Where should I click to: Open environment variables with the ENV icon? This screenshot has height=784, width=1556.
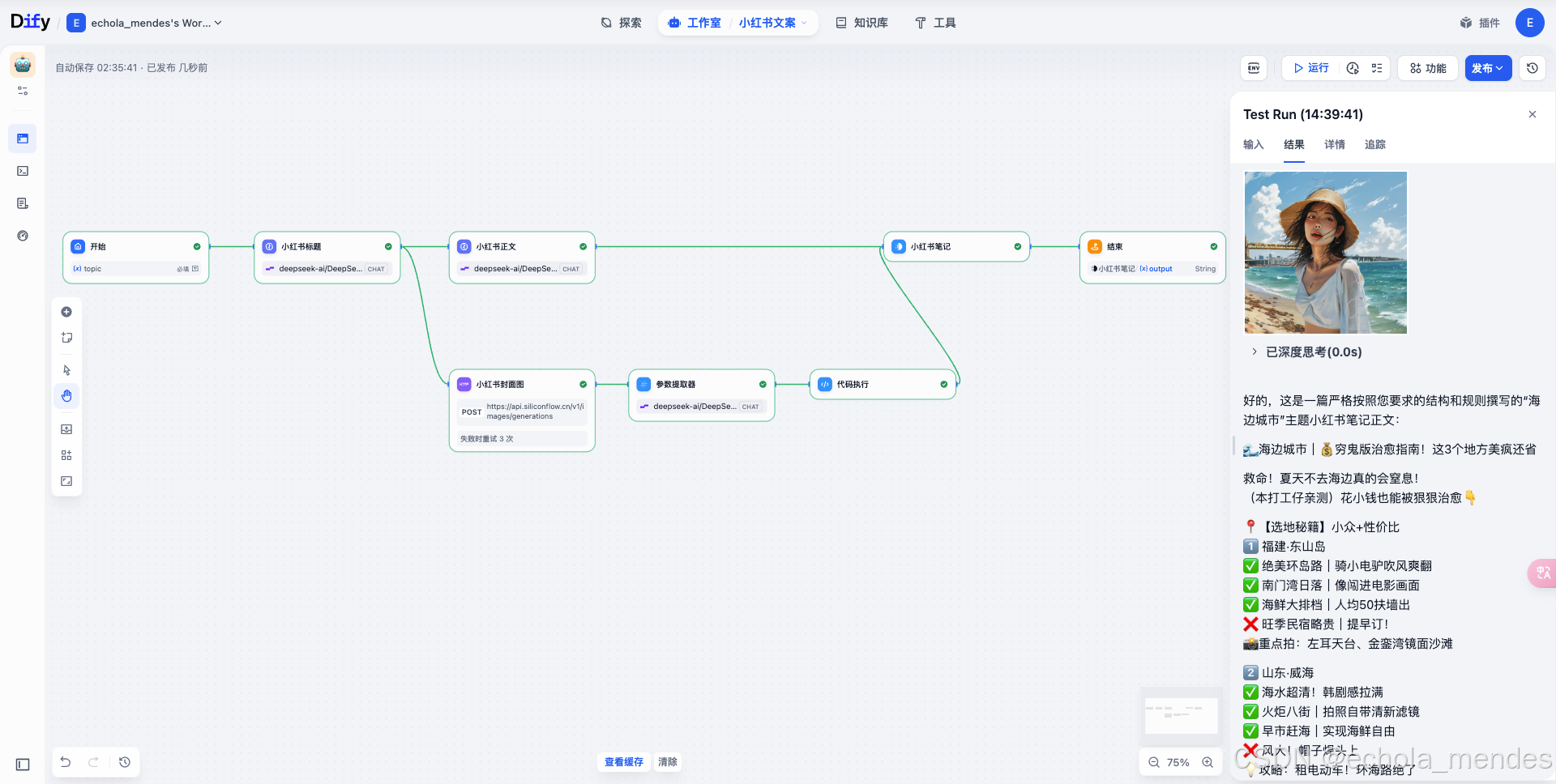point(1253,68)
